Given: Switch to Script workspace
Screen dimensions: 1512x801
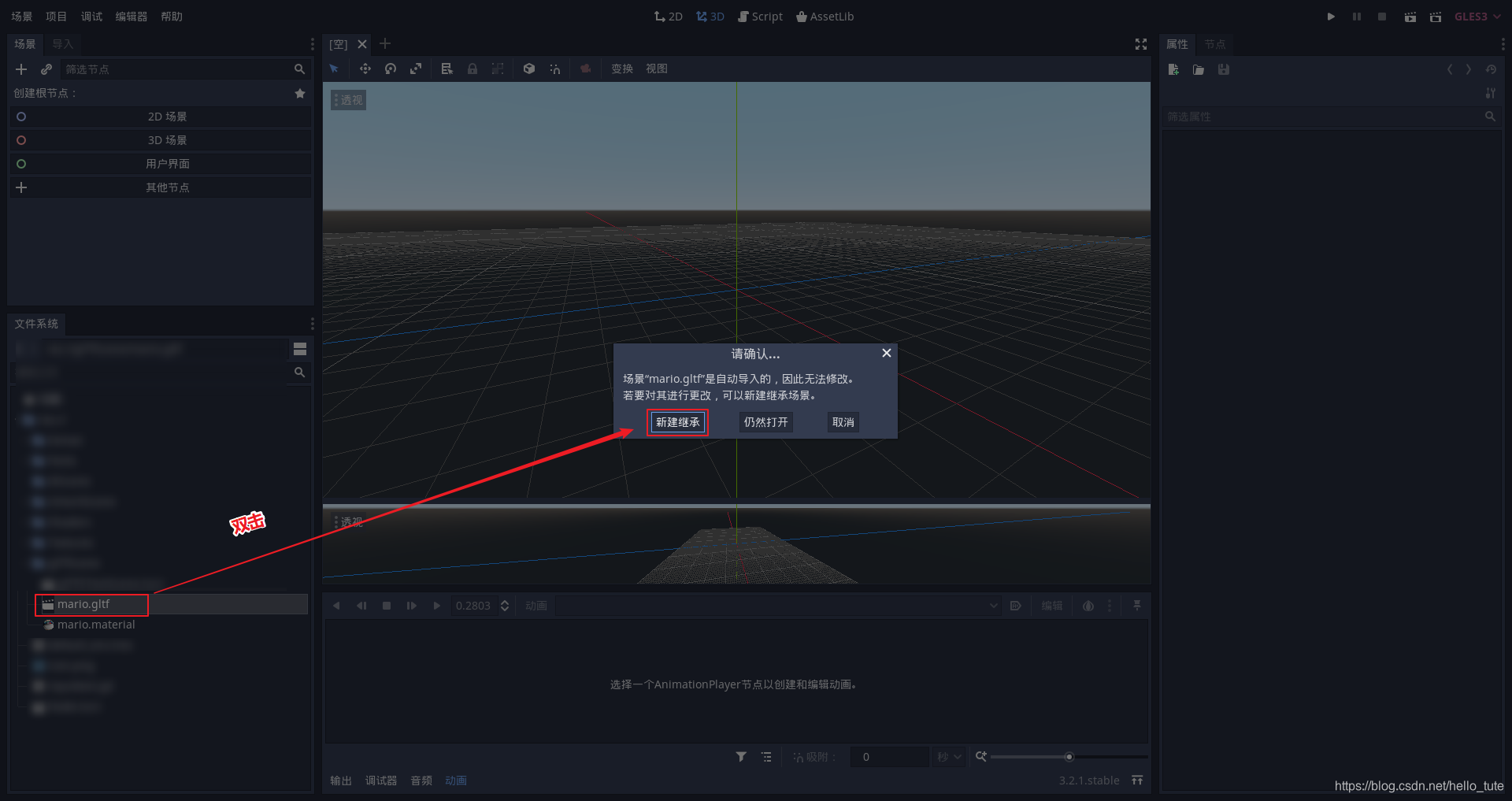Looking at the screenshot, I should click(760, 17).
